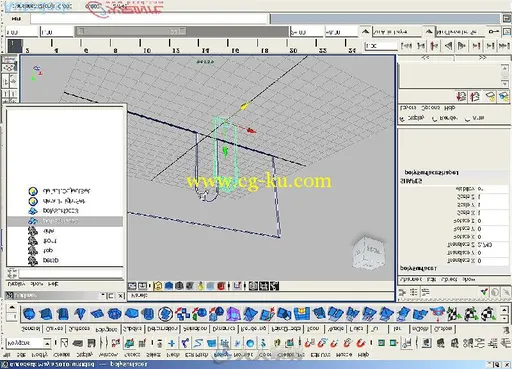Click the save scene icon in status line
The image size is (512, 369).
[x=91, y=343]
